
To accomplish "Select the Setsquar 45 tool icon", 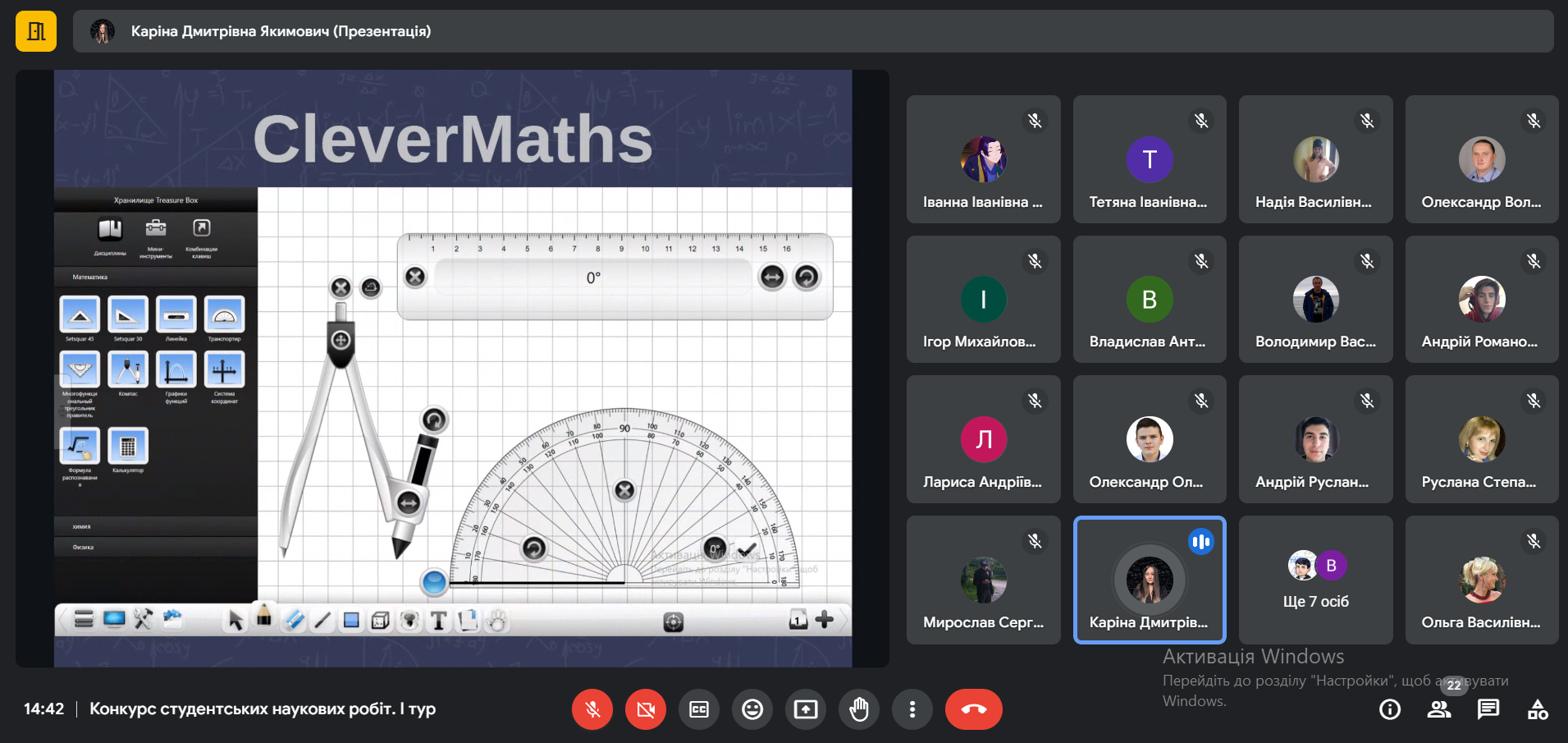I will (x=80, y=314).
